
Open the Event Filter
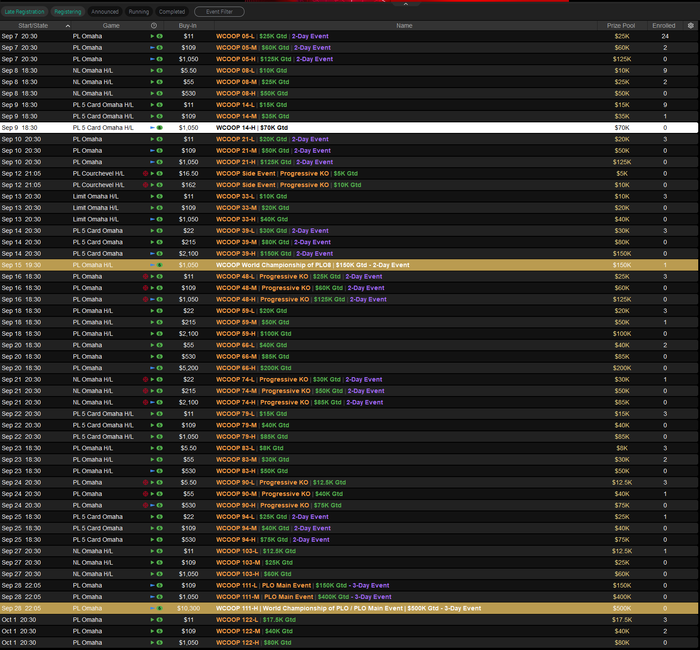pyautogui.click(x=219, y=12)
